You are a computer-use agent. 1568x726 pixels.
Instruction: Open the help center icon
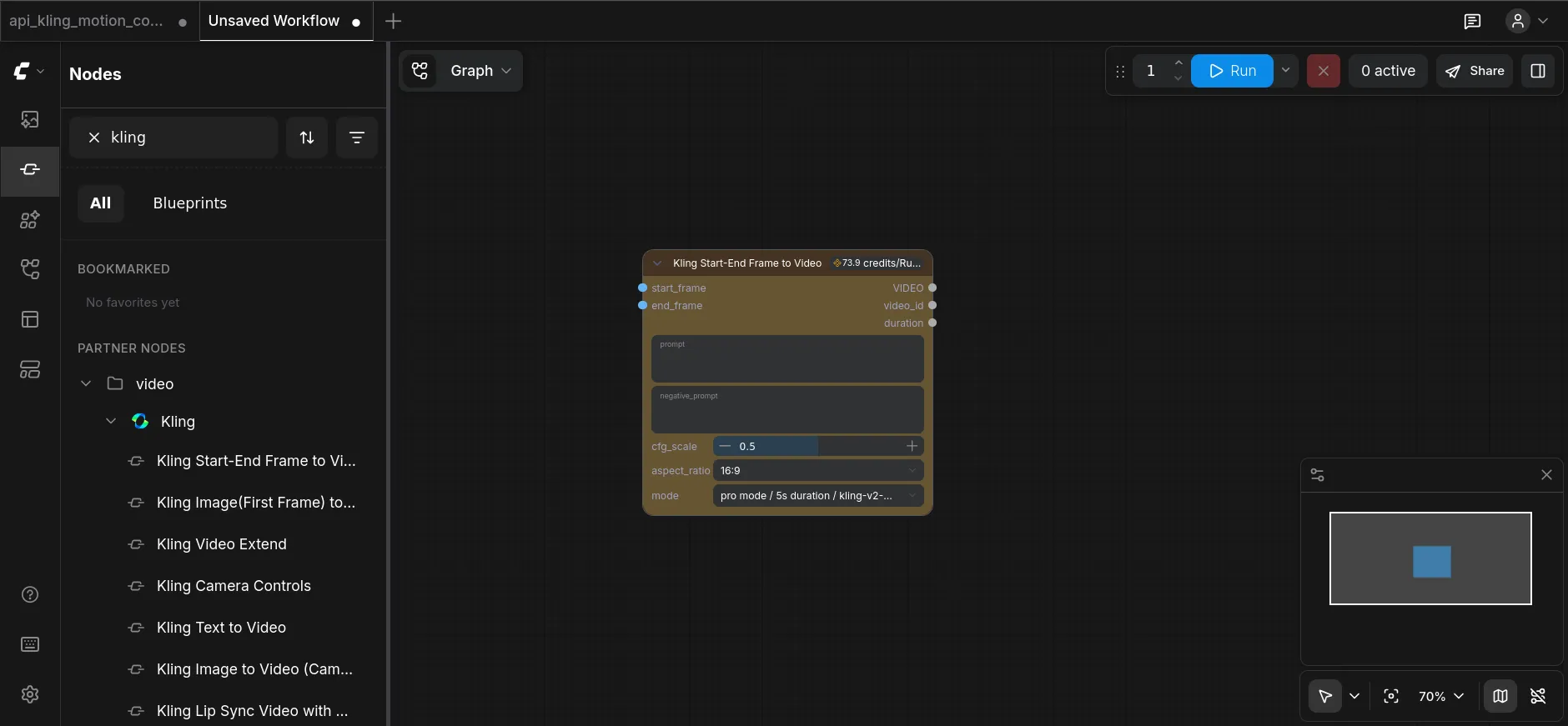[x=30, y=594]
